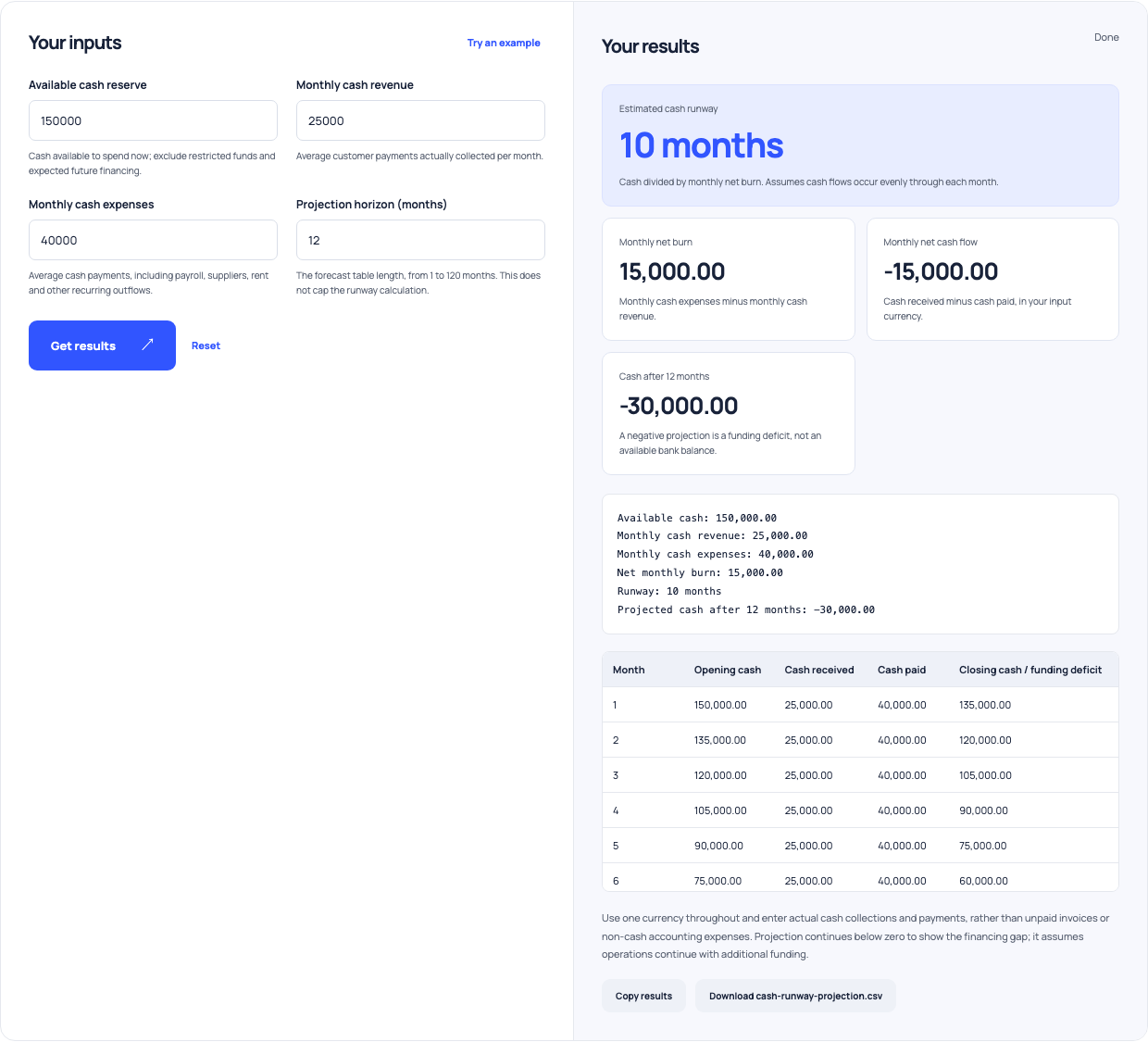This screenshot has height=1042, width=1148.
Task: Click the 10 months runway value
Action: [x=701, y=145]
